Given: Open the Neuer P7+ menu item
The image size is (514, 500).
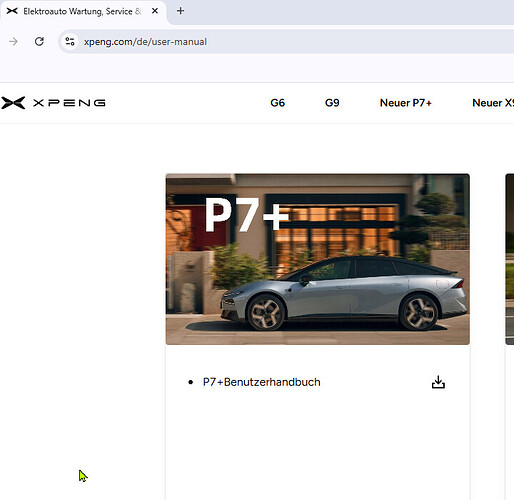Looking at the screenshot, I should click(406, 103).
